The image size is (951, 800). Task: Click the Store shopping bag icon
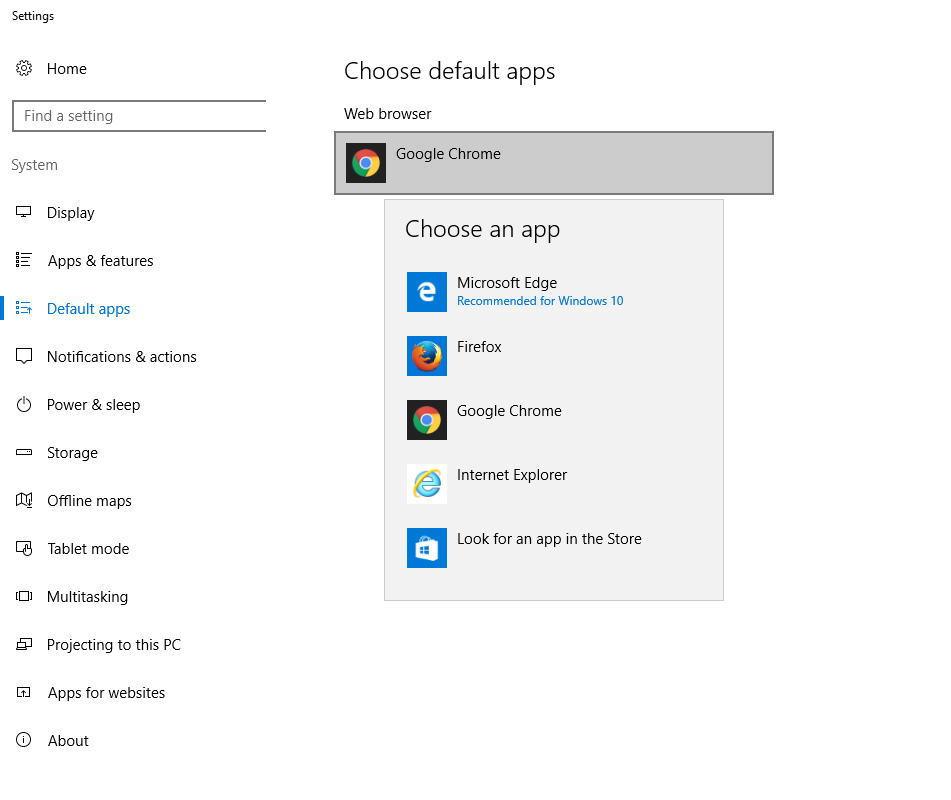427,548
